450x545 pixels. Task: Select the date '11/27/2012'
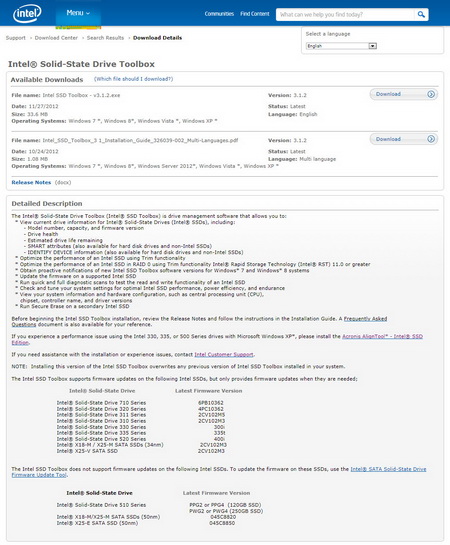(43, 106)
